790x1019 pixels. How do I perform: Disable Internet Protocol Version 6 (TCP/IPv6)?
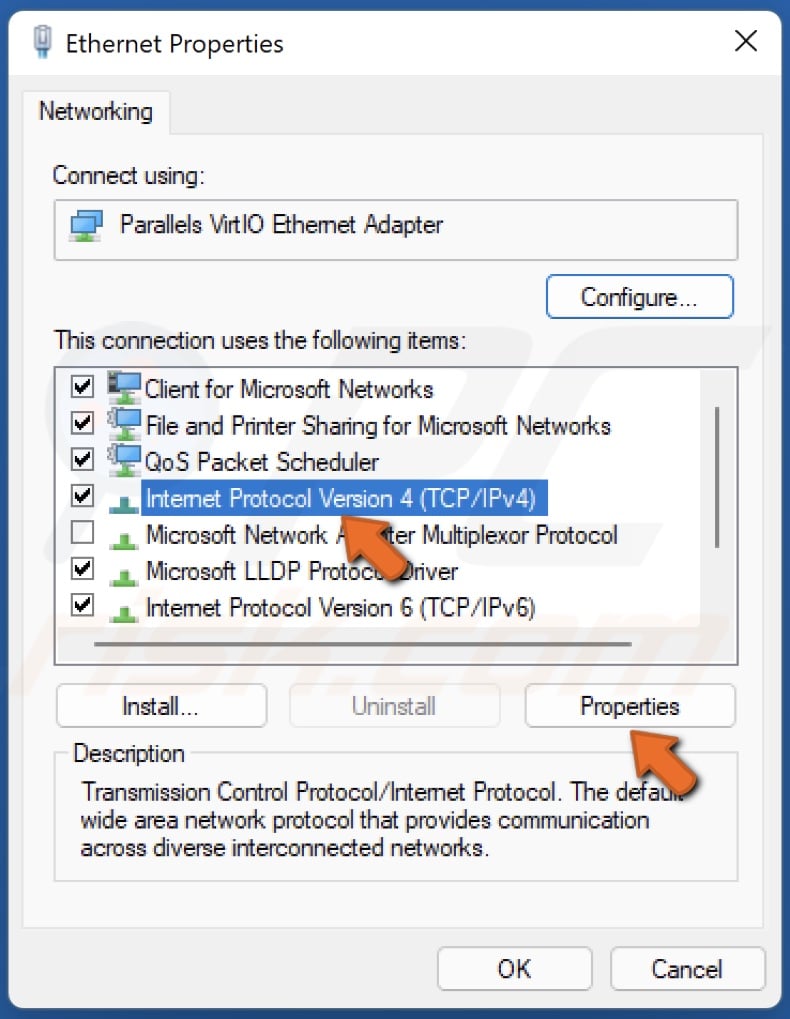(x=81, y=606)
